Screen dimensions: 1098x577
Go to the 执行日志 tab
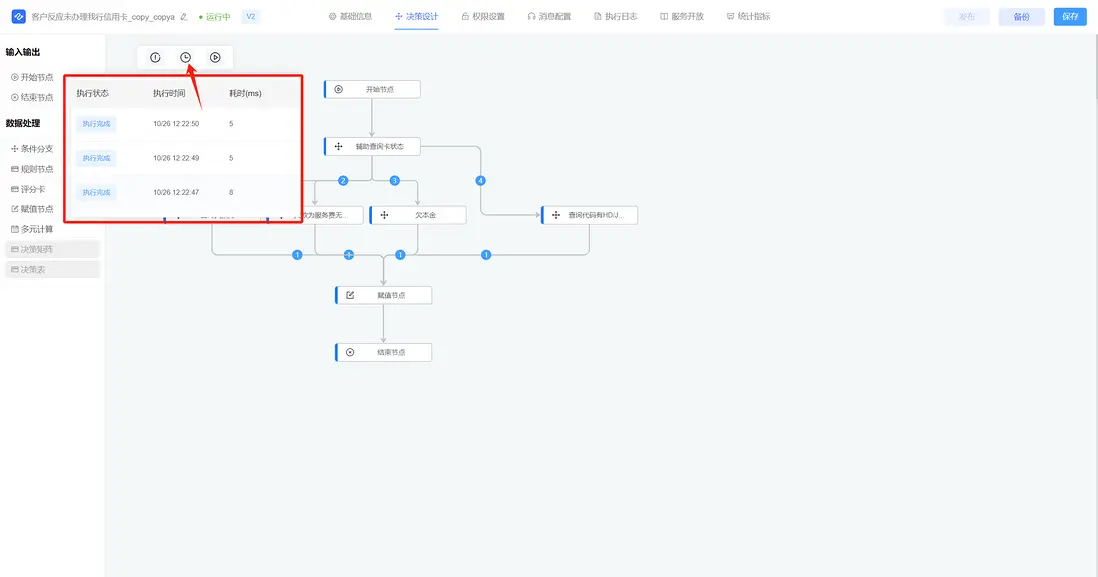615,17
